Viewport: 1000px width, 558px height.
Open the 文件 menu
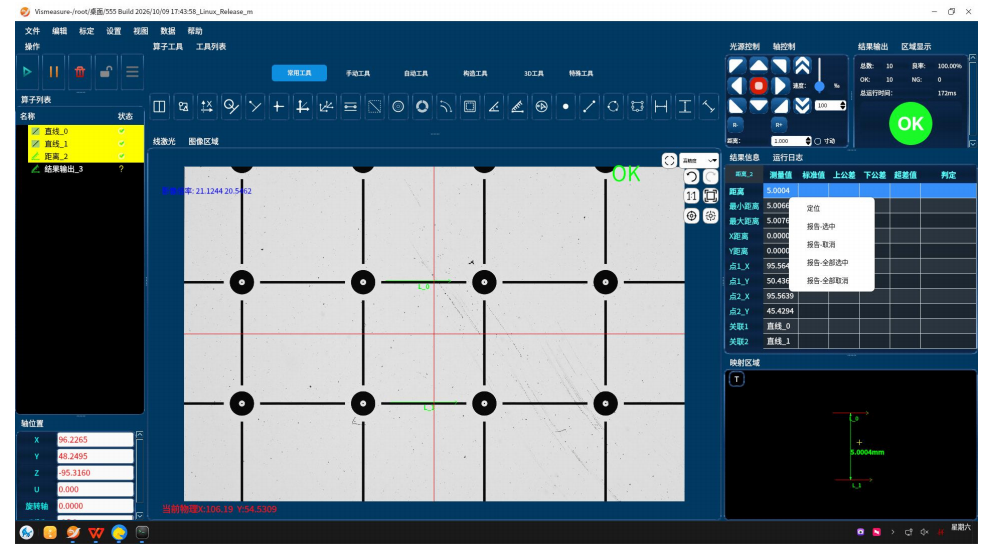point(32,31)
